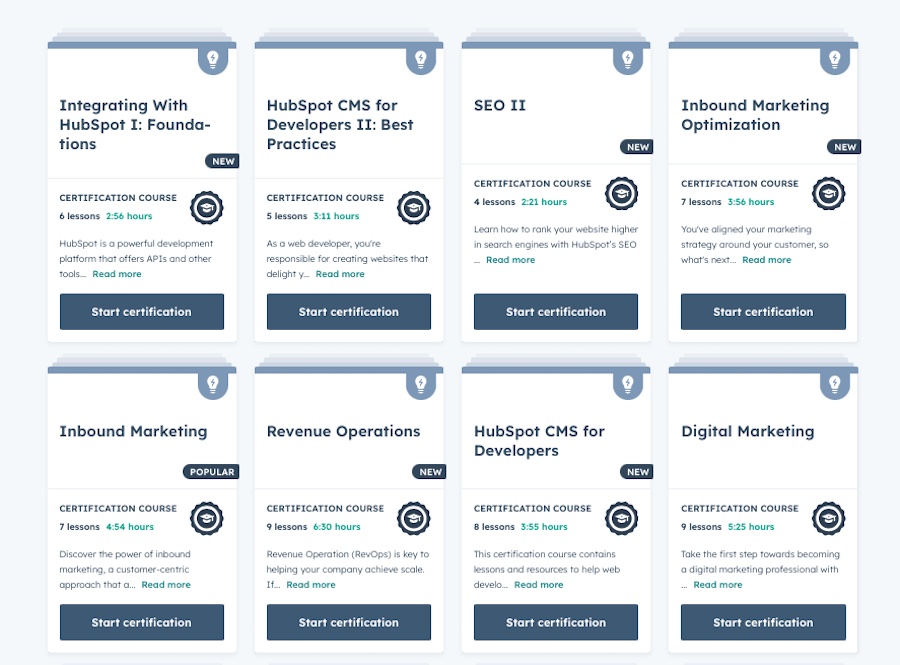Click the 2:21 hours duration text

(x=544, y=202)
